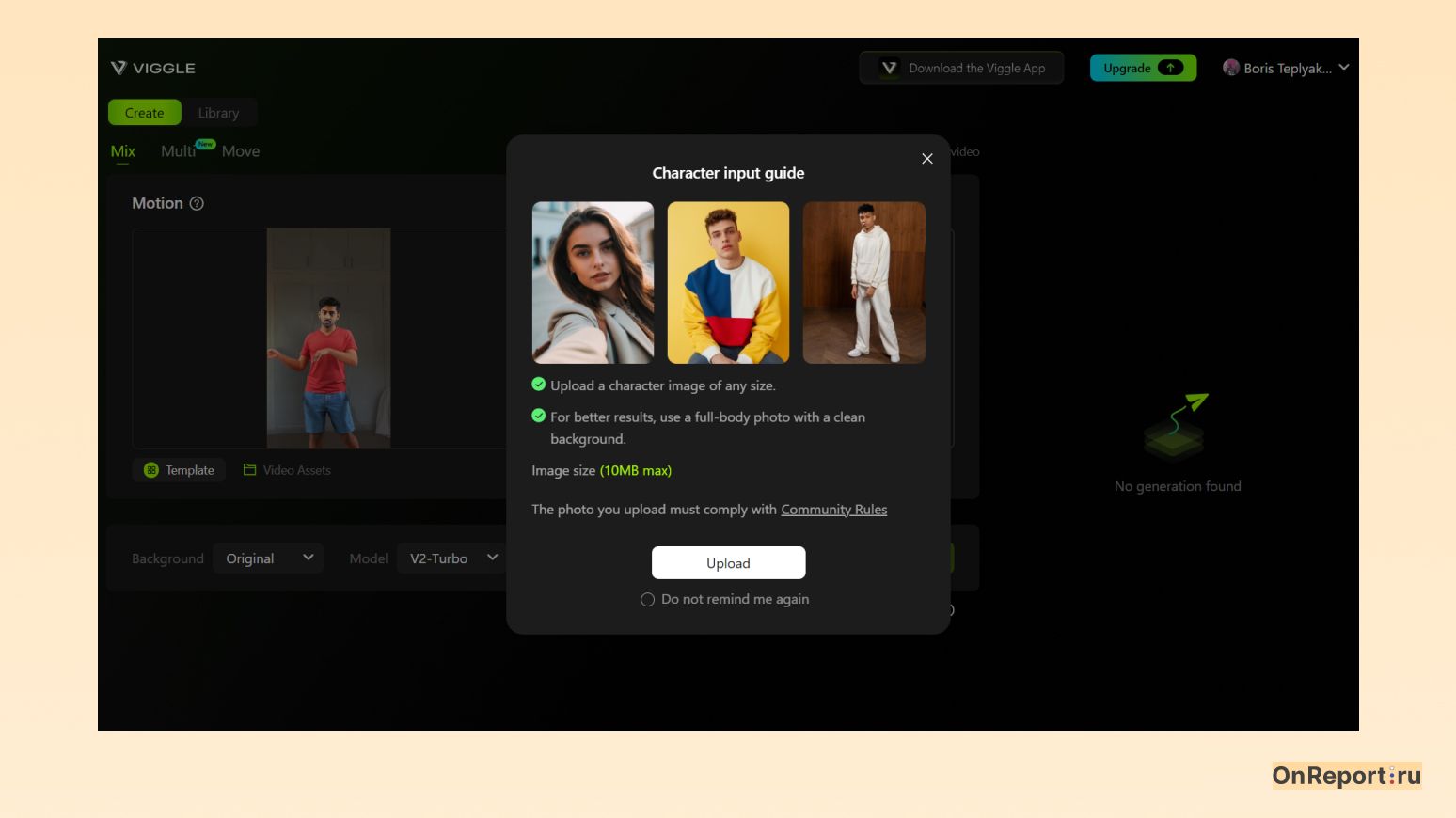Click the Template button
The width and height of the screenshot is (1456, 818).
point(179,470)
